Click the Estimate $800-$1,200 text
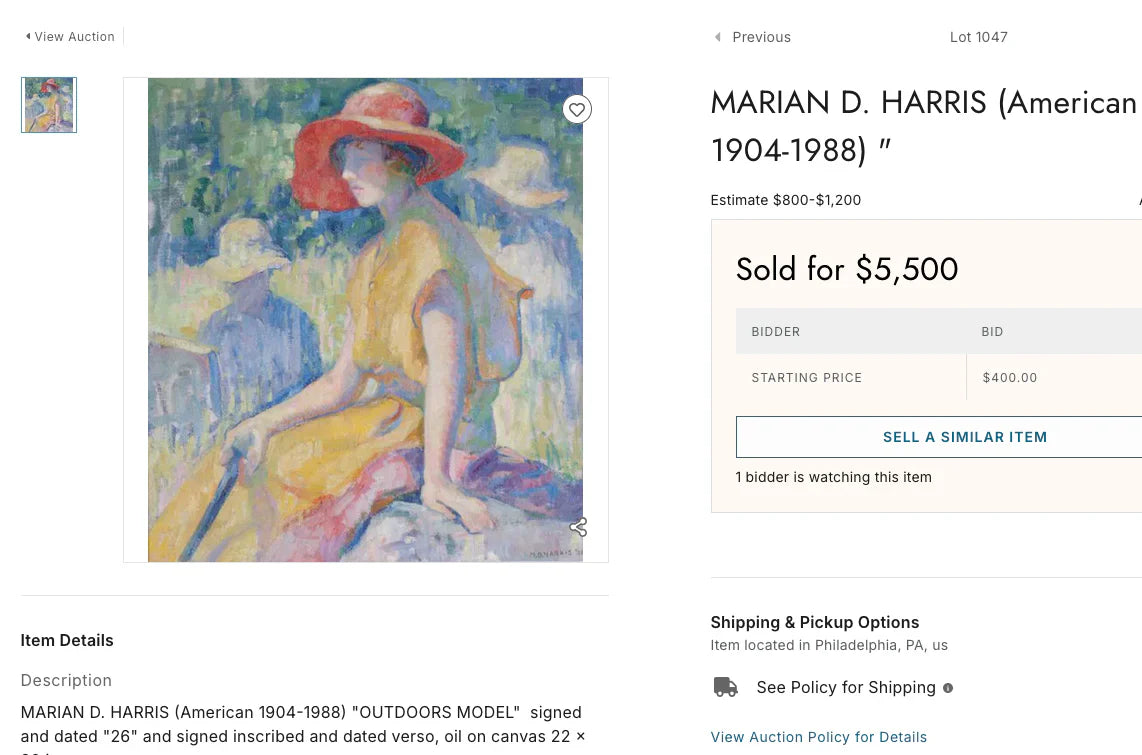1142x755 pixels. point(785,199)
